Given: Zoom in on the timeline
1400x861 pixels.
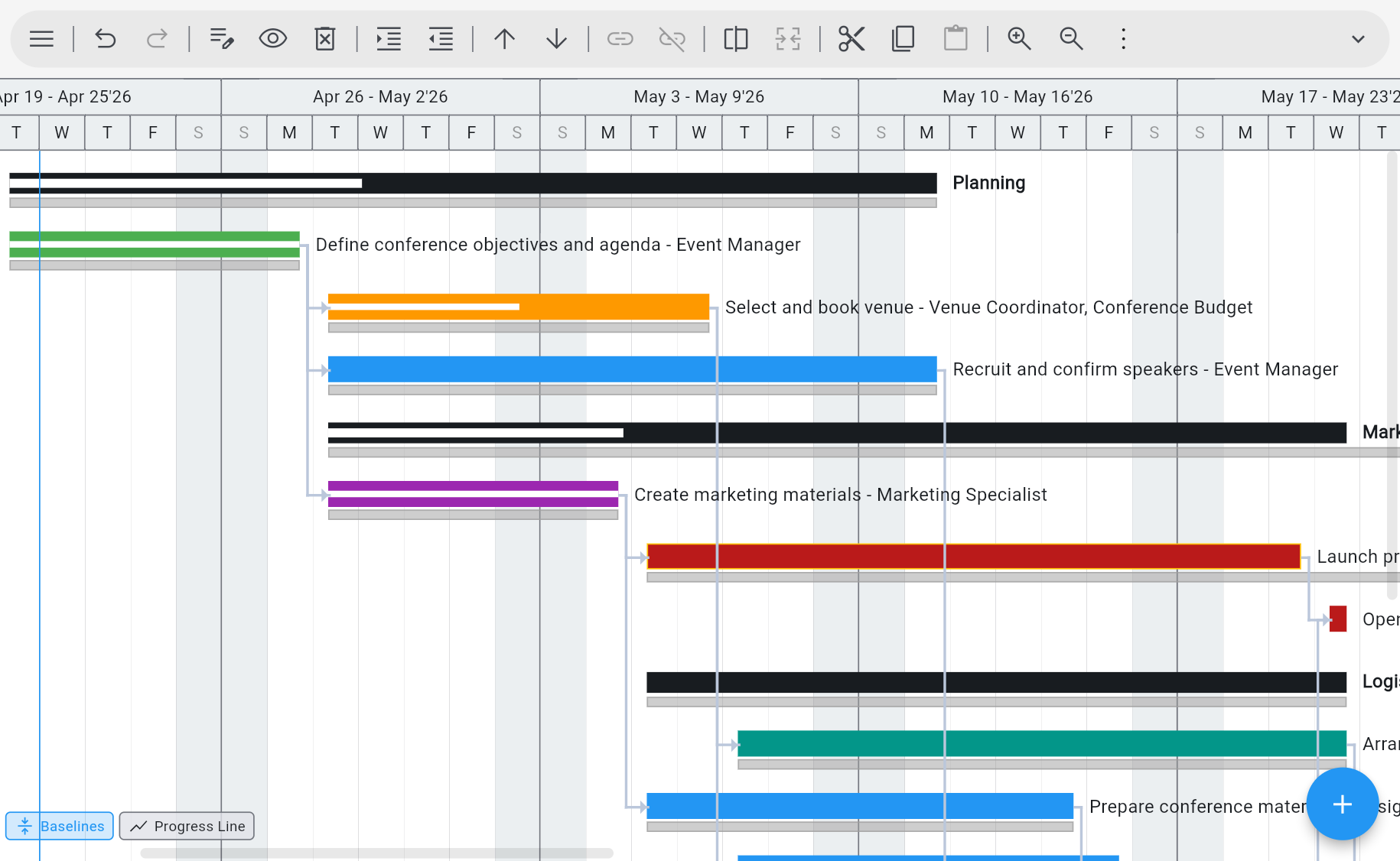Looking at the screenshot, I should 1019,38.
